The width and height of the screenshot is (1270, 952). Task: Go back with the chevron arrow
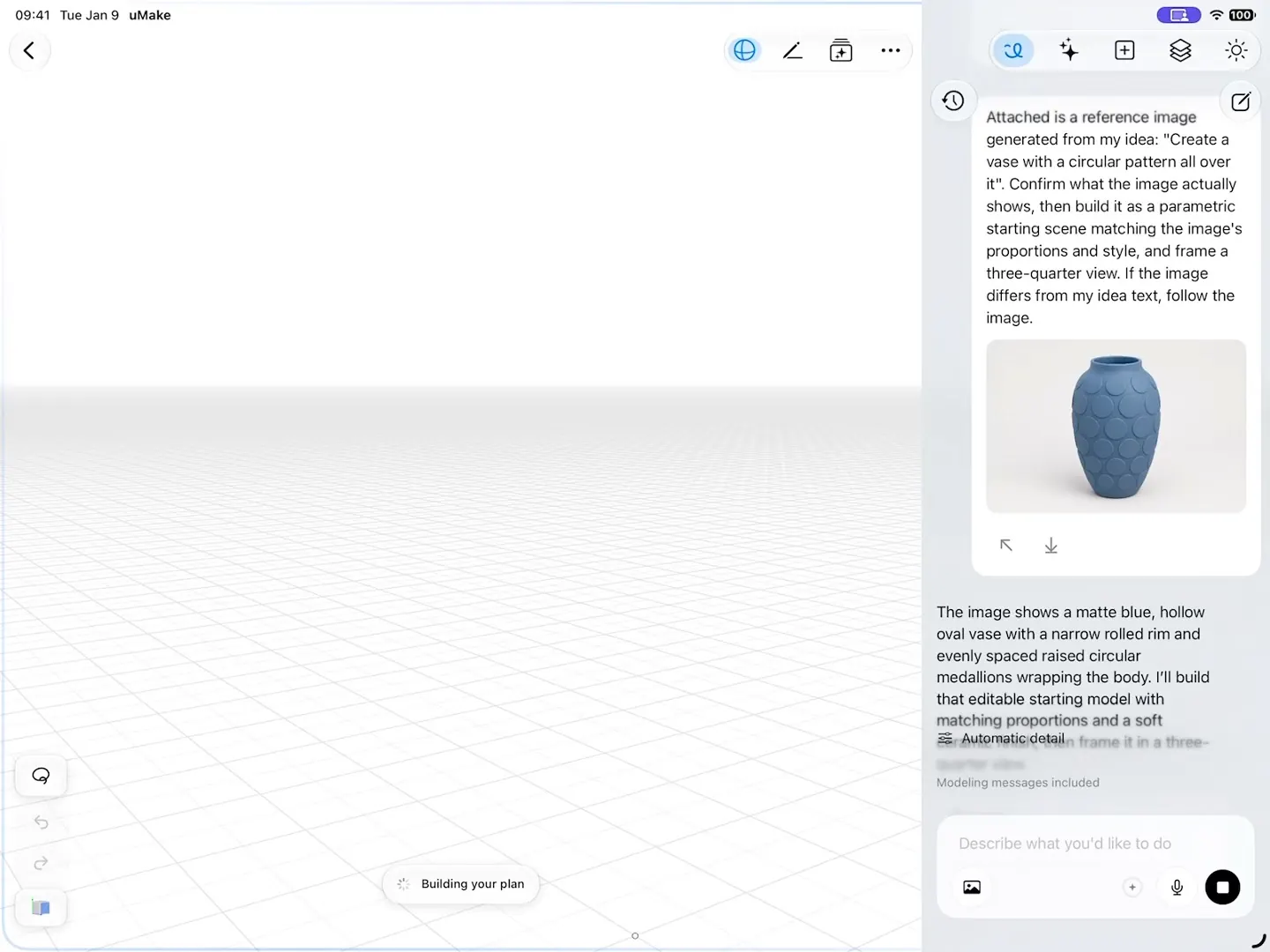pyautogui.click(x=29, y=50)
